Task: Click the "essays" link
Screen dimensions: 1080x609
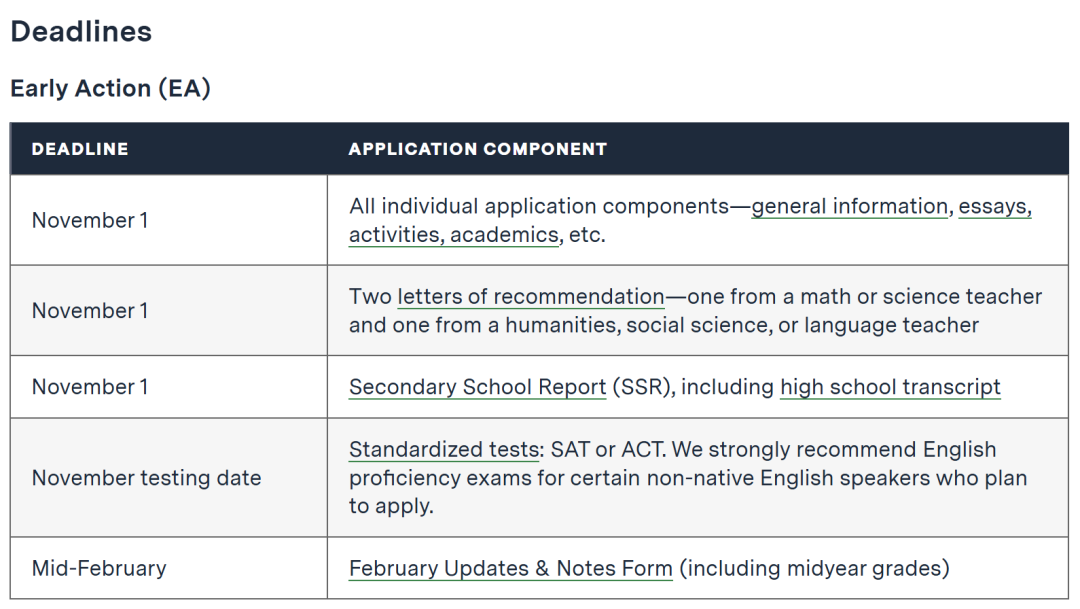Action: 995,207
